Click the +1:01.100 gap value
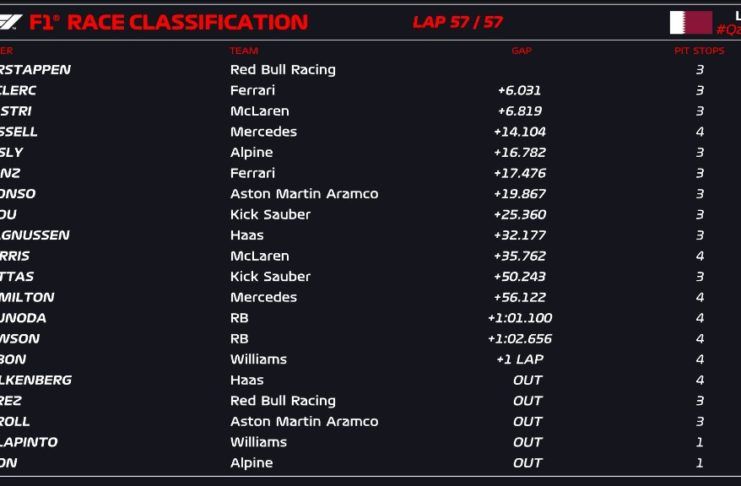Image resolution: width=741 pixels, height=486 pixels. (520, 318)
